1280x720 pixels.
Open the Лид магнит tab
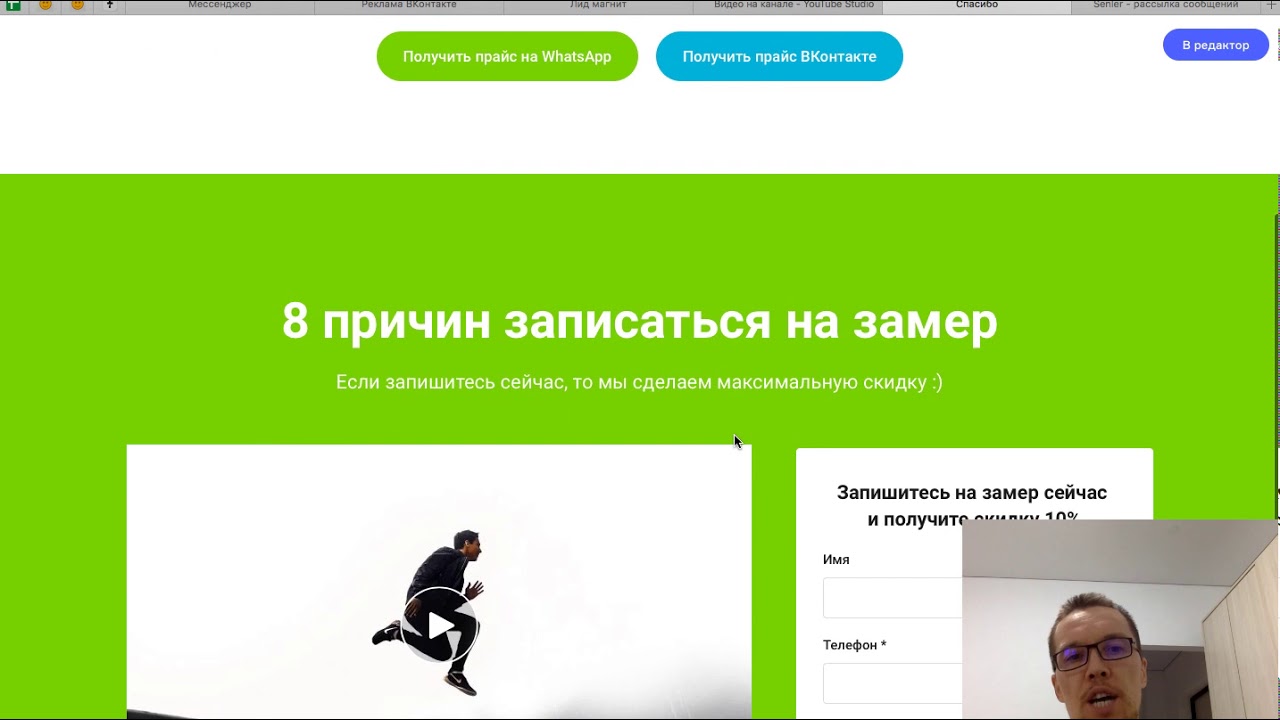pos(598,5)
